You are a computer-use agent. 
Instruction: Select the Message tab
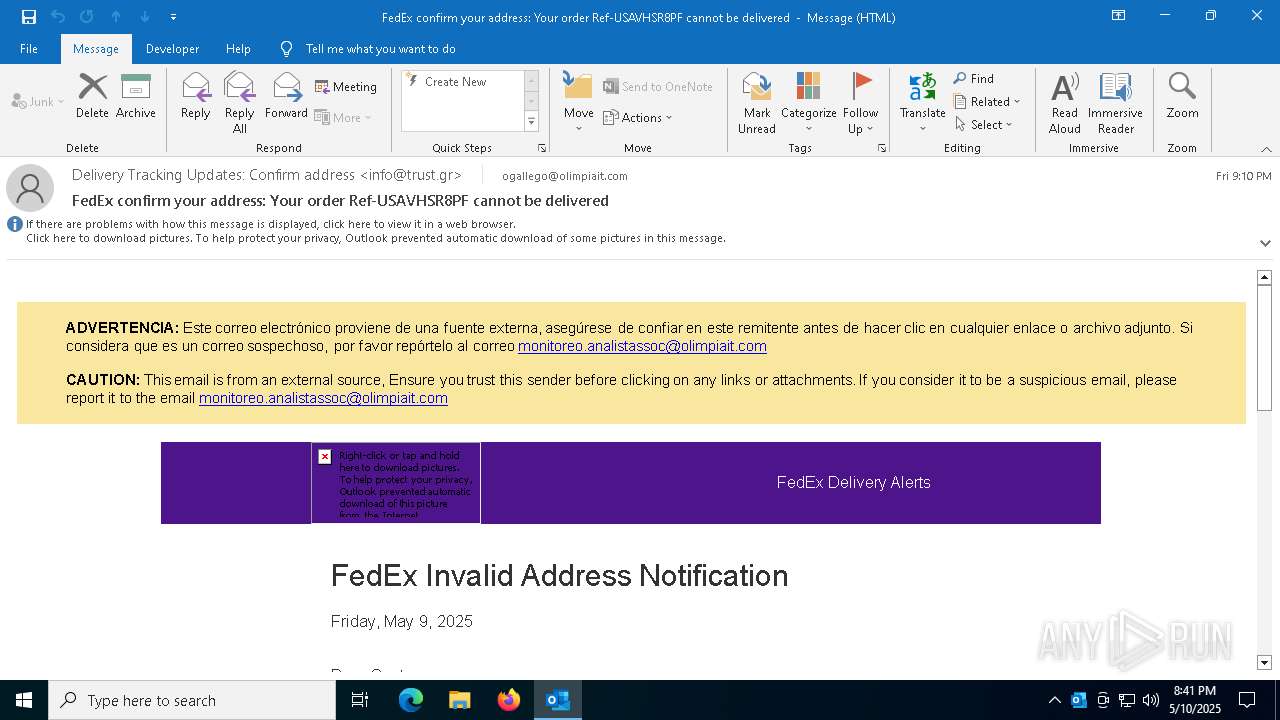point(96,48)
